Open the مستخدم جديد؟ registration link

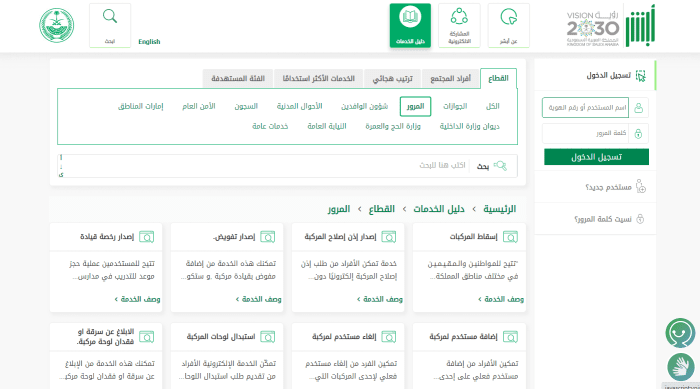608,187
